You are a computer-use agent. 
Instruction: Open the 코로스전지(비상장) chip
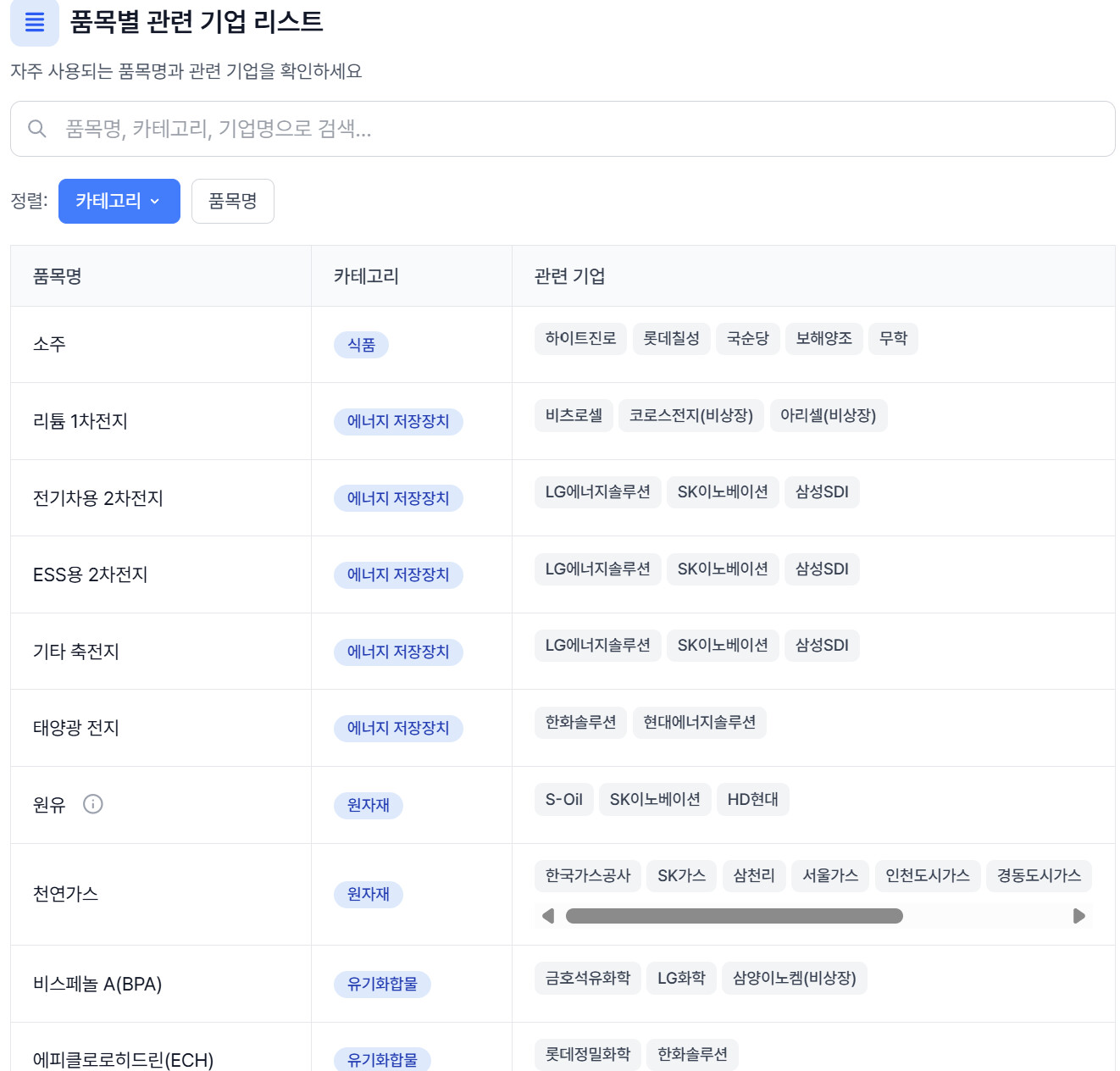pos(691,416)
